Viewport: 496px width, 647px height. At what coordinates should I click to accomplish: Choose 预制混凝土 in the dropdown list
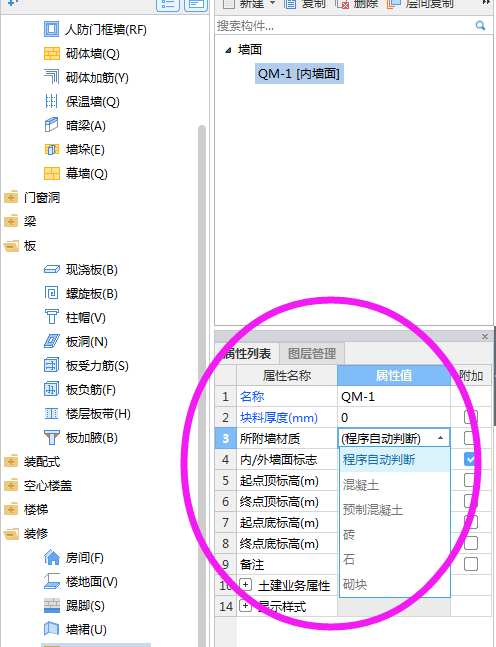pyautogui.click(x=394, y=510)
